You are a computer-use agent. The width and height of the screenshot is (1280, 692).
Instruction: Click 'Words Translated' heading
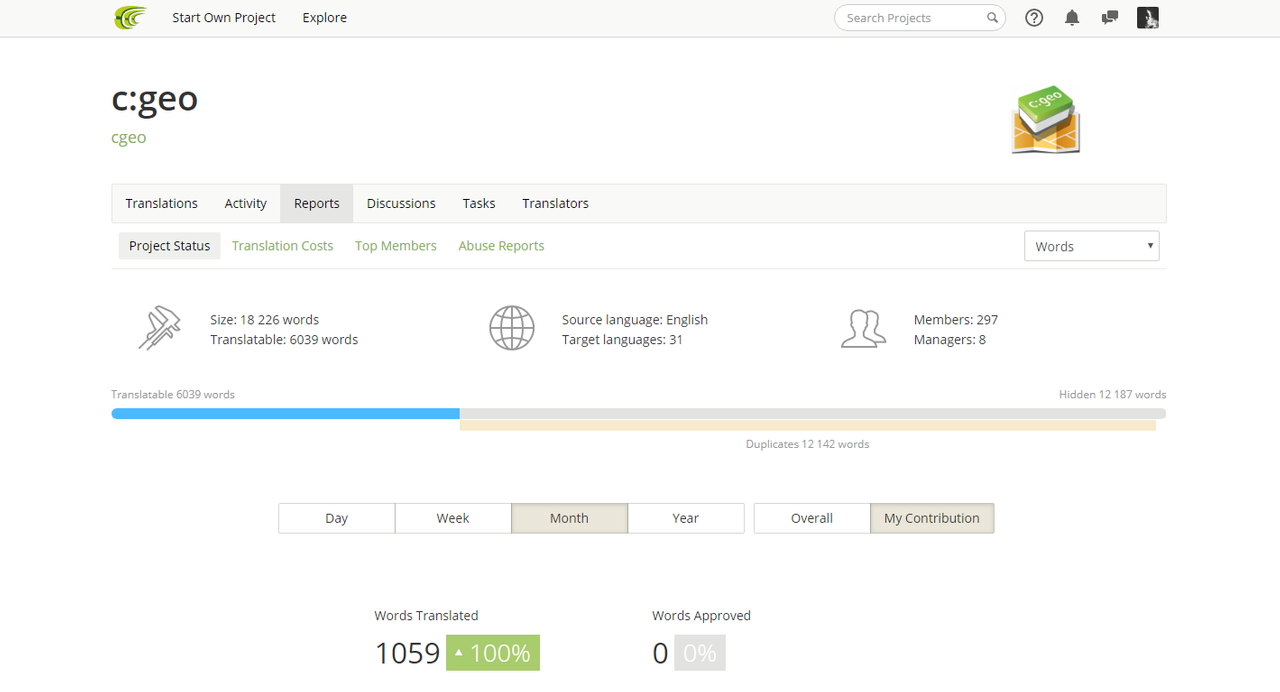pyautogui.click(x=427, y=615)
